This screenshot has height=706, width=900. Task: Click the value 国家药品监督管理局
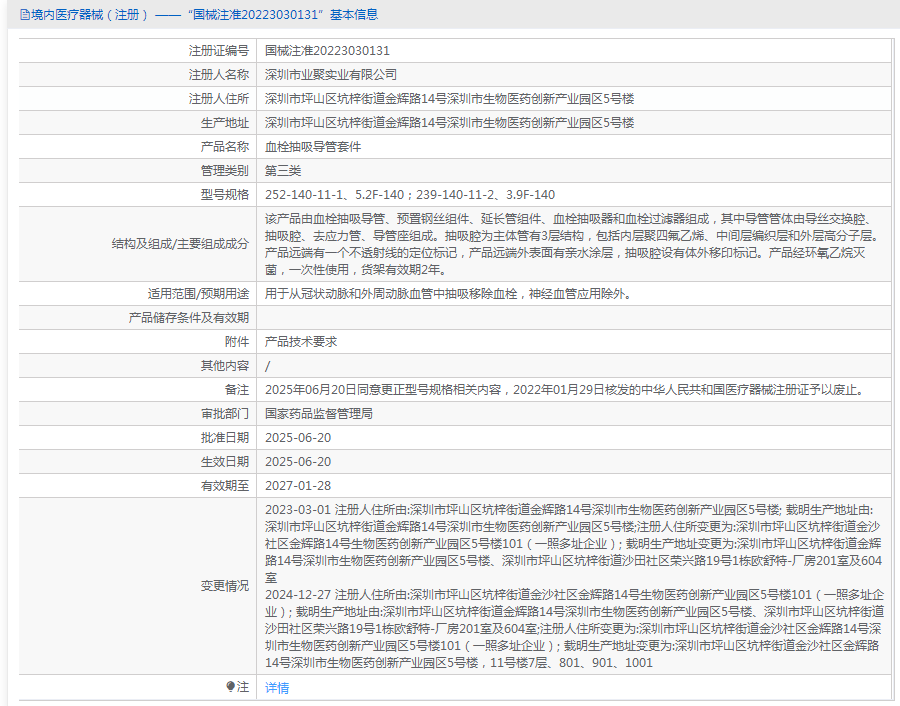pyautogui.click(x=319, y=414)
